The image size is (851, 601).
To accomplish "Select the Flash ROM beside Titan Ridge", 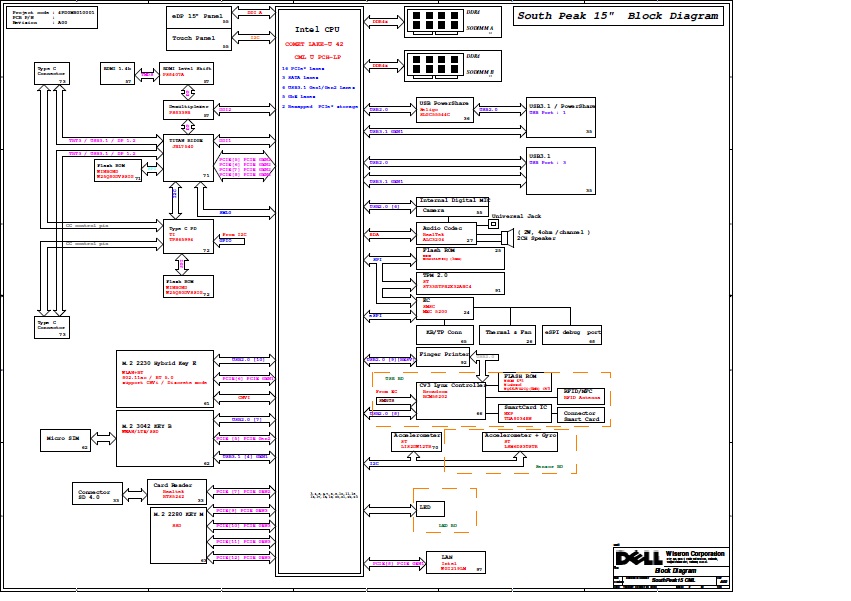I will point(118,170).
